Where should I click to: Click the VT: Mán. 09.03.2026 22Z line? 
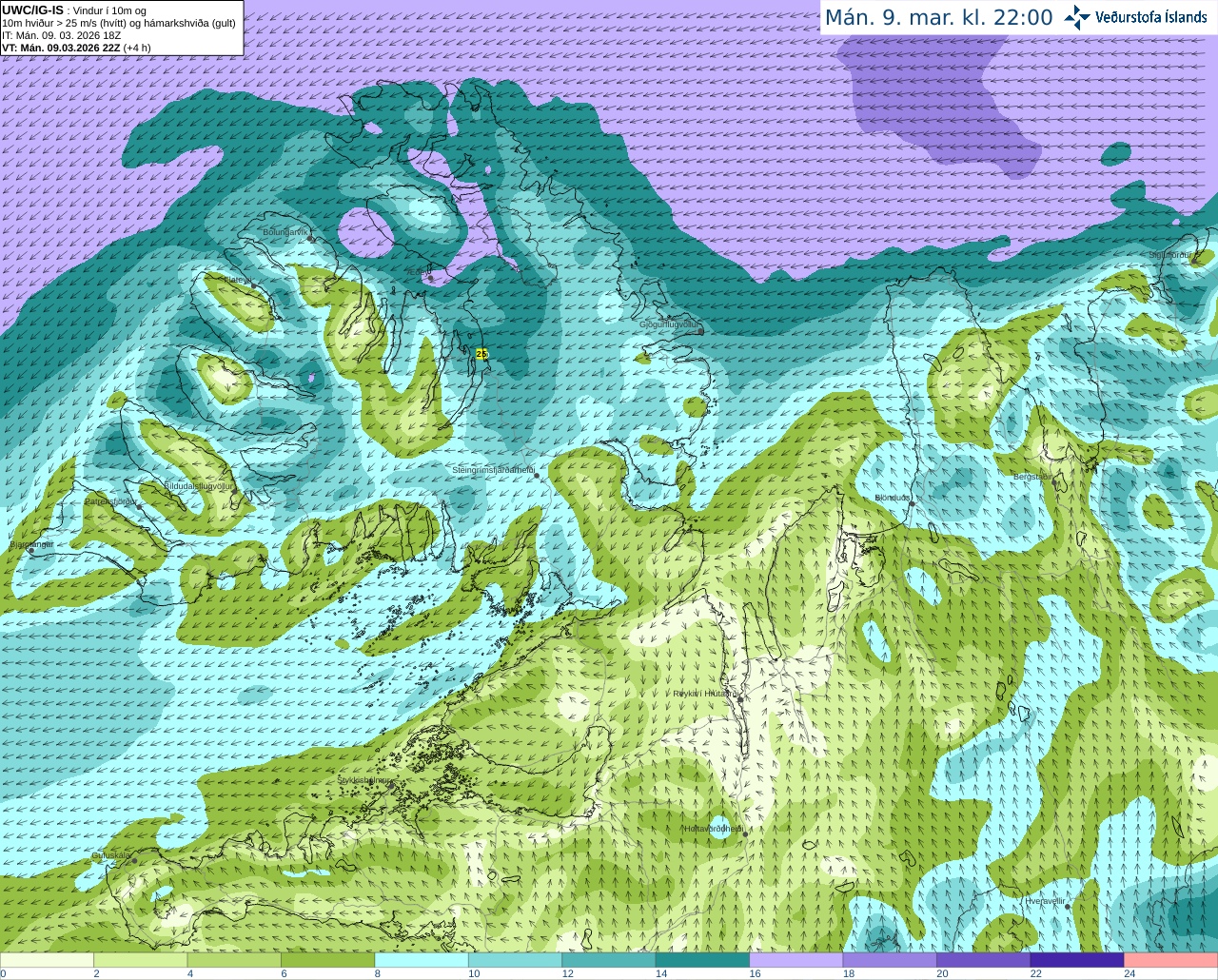(x=76, y=48)
